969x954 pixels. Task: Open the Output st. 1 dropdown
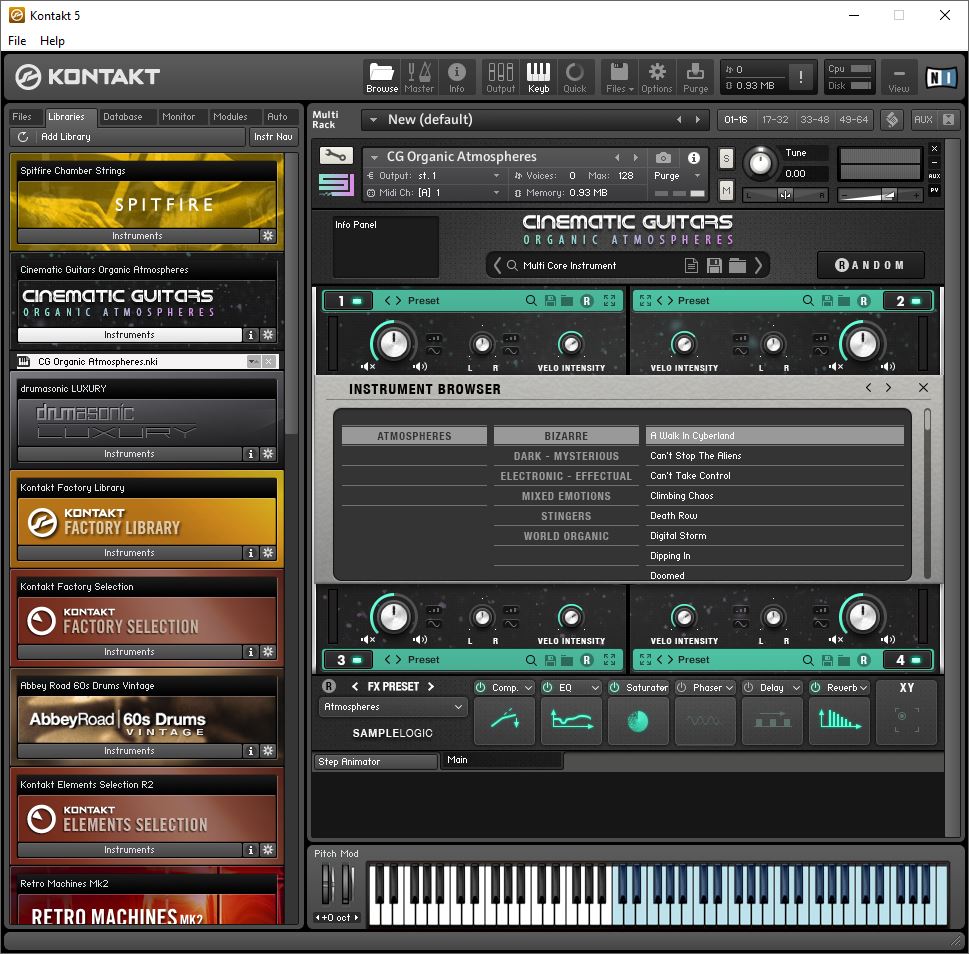click(x=496, y=176)
